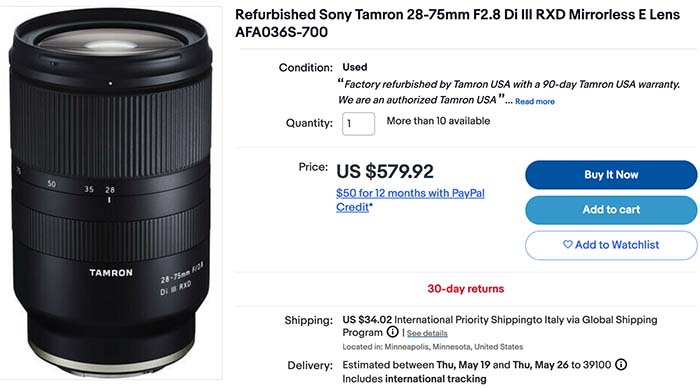Open the $50 for 12 months PayPal Credit link

[410, 200]
